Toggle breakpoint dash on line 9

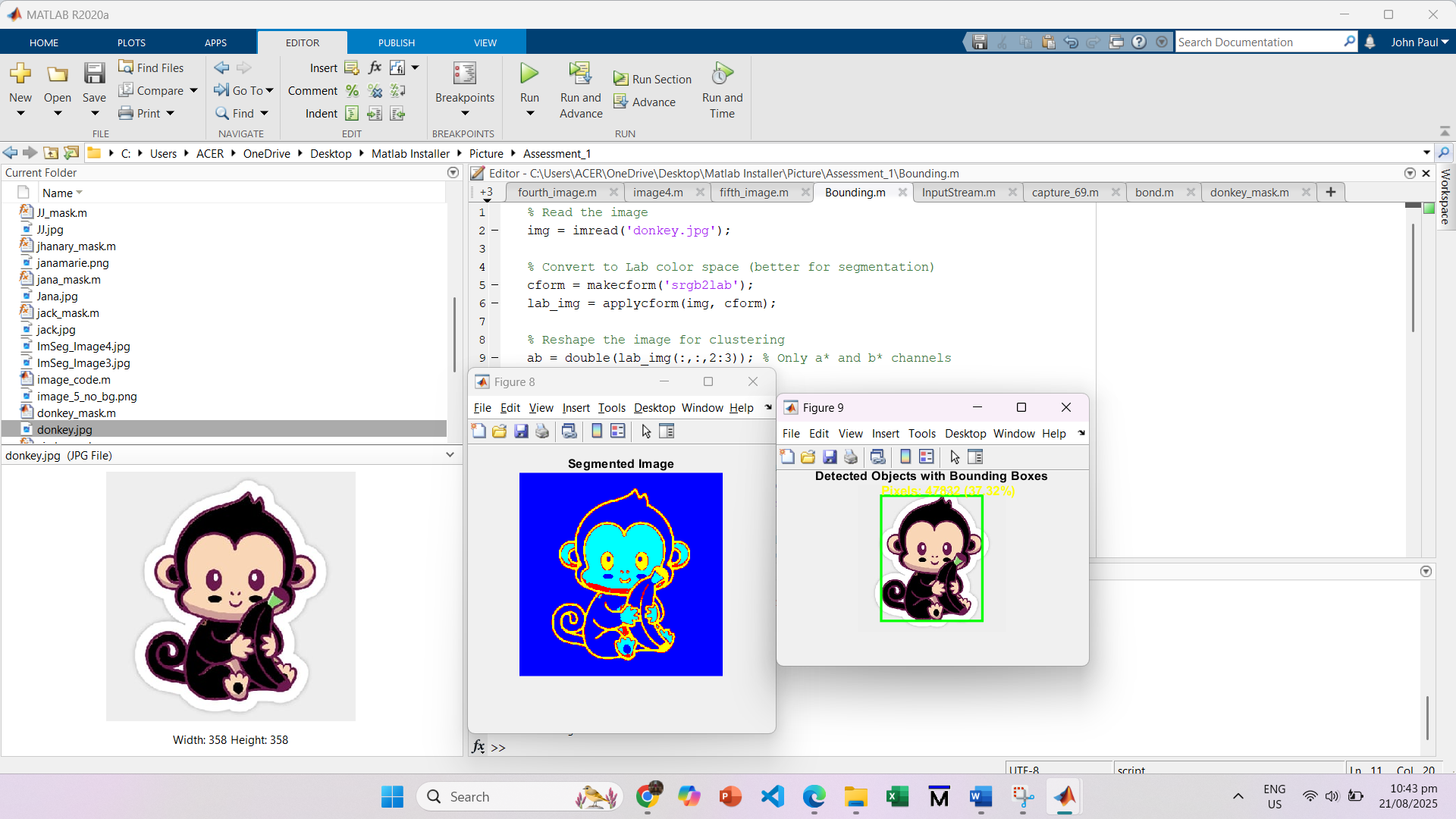(x=495, y=358)
